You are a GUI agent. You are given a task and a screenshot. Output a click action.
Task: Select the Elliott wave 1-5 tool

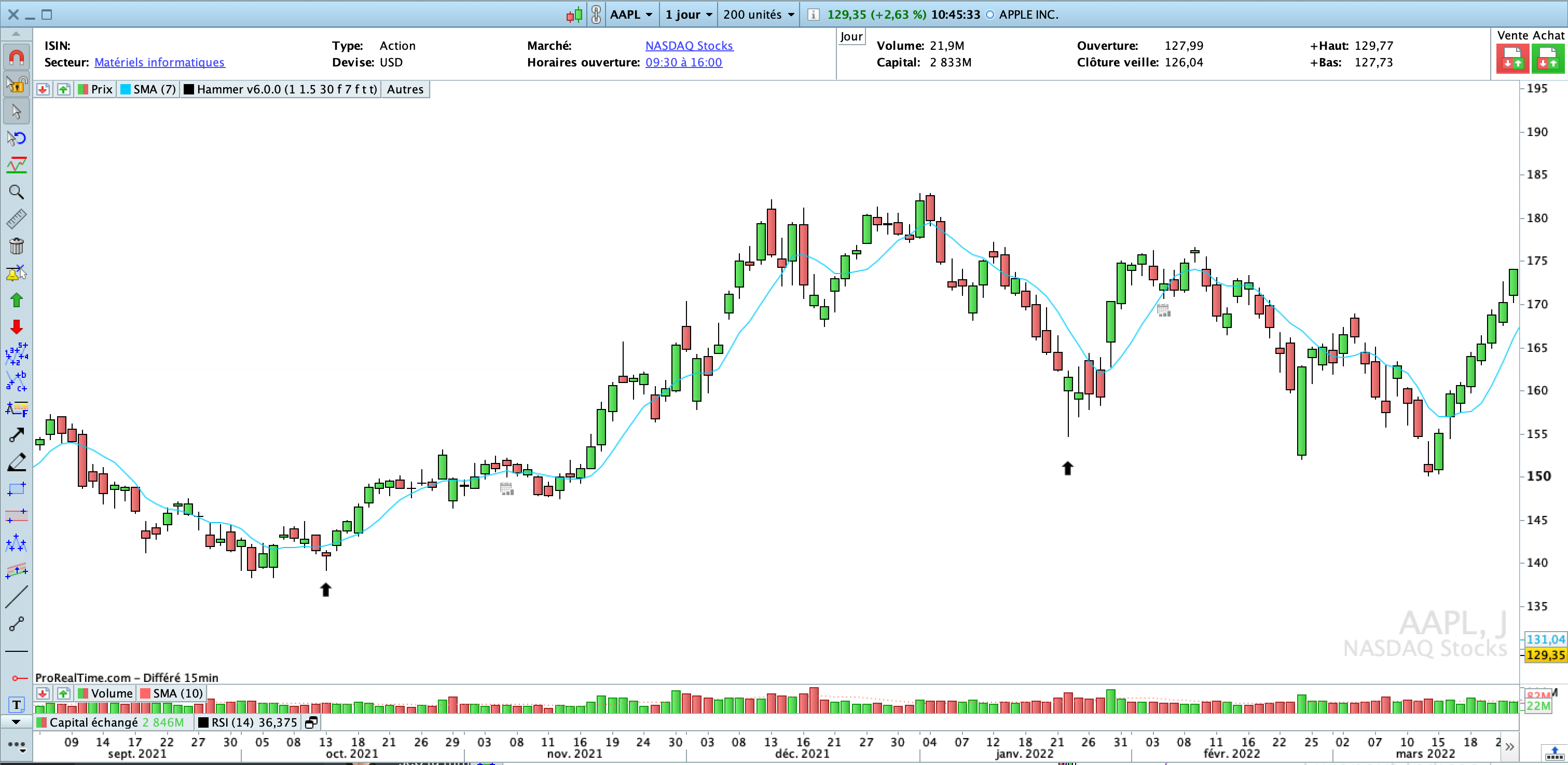(x=17, y=354)
